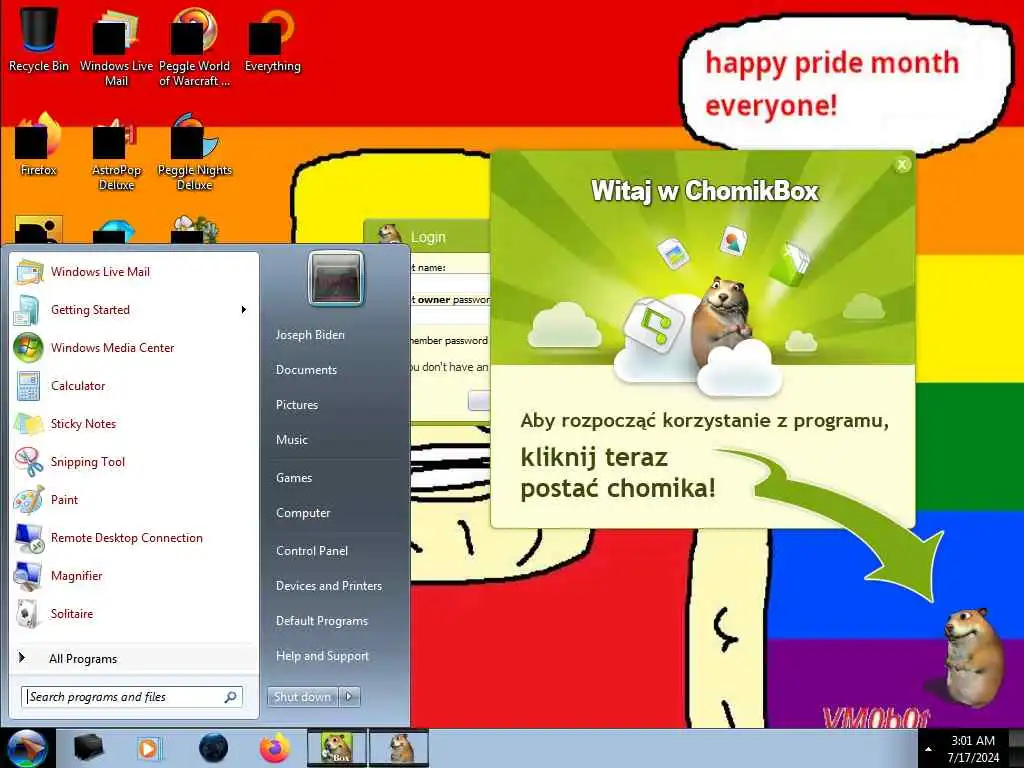The width and height of the screenshot is (1024, 768).
Task: Open Windows Live Mail desktop shortcut
Action: pos(116,46)
